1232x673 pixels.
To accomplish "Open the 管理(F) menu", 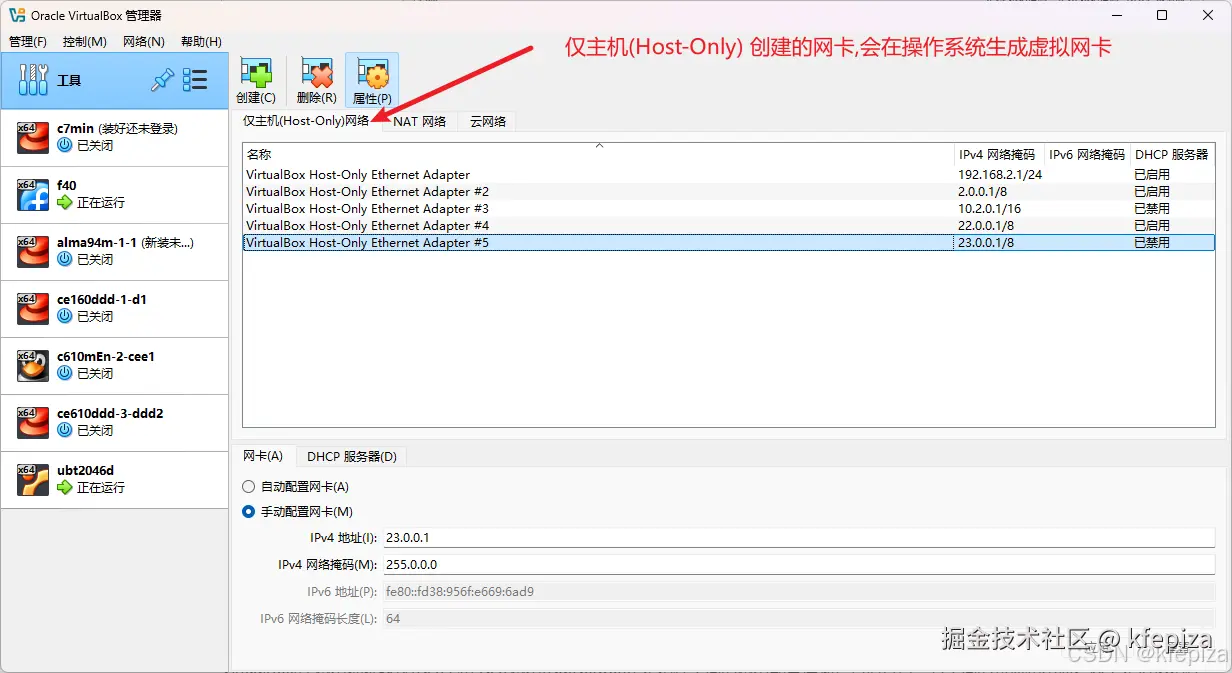I will pos(28,41).
